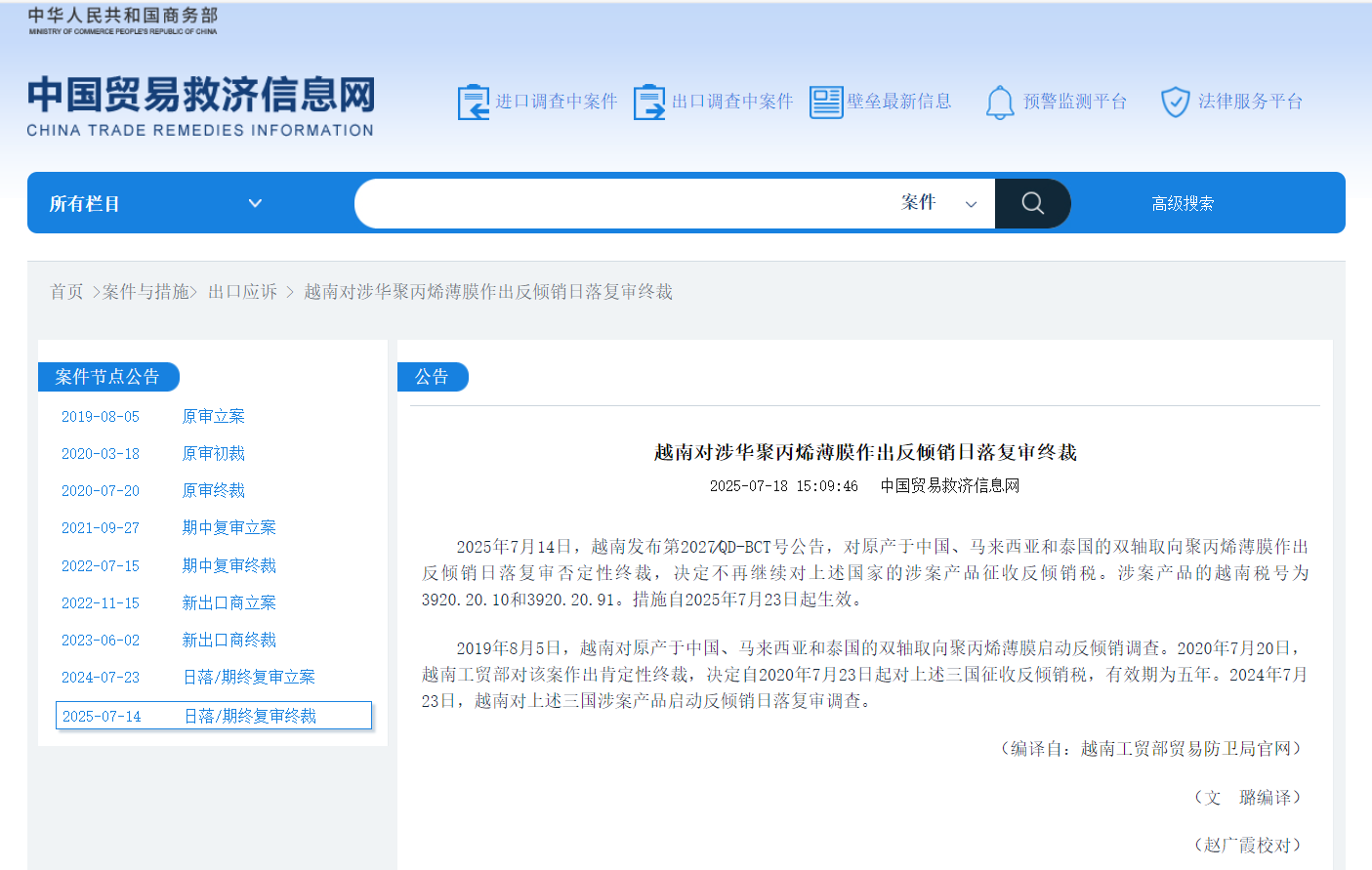The image size is (1372, 870).
Task: Click date 2022-07-15 in node list
Action: point(101,566)
